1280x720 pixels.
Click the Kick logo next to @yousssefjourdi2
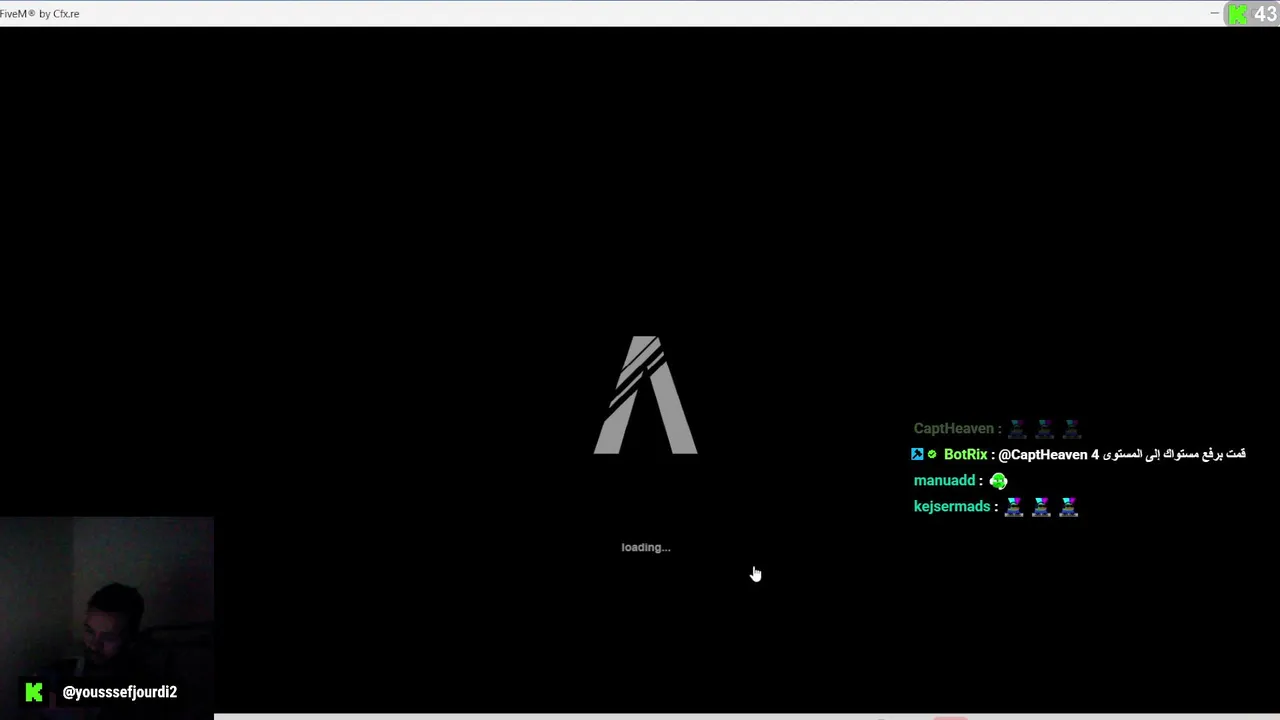[34, 692]
